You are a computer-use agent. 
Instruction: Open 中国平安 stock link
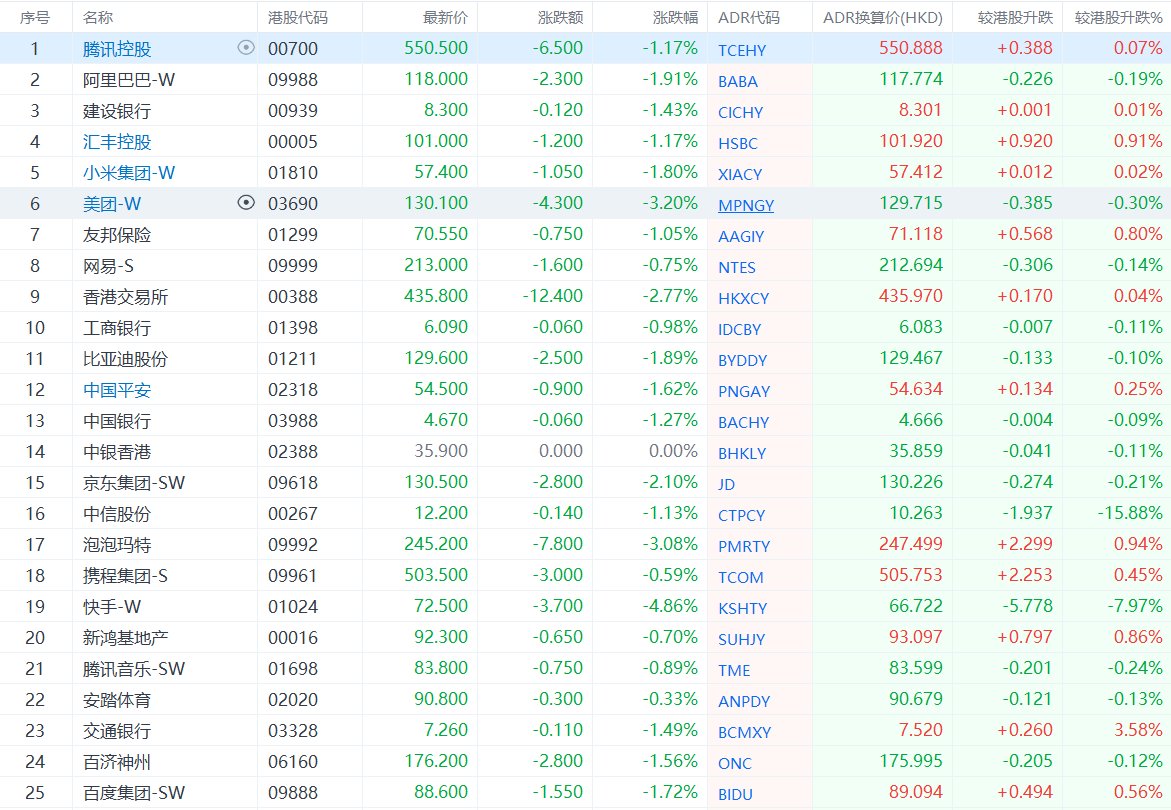(x=117, y=390)
